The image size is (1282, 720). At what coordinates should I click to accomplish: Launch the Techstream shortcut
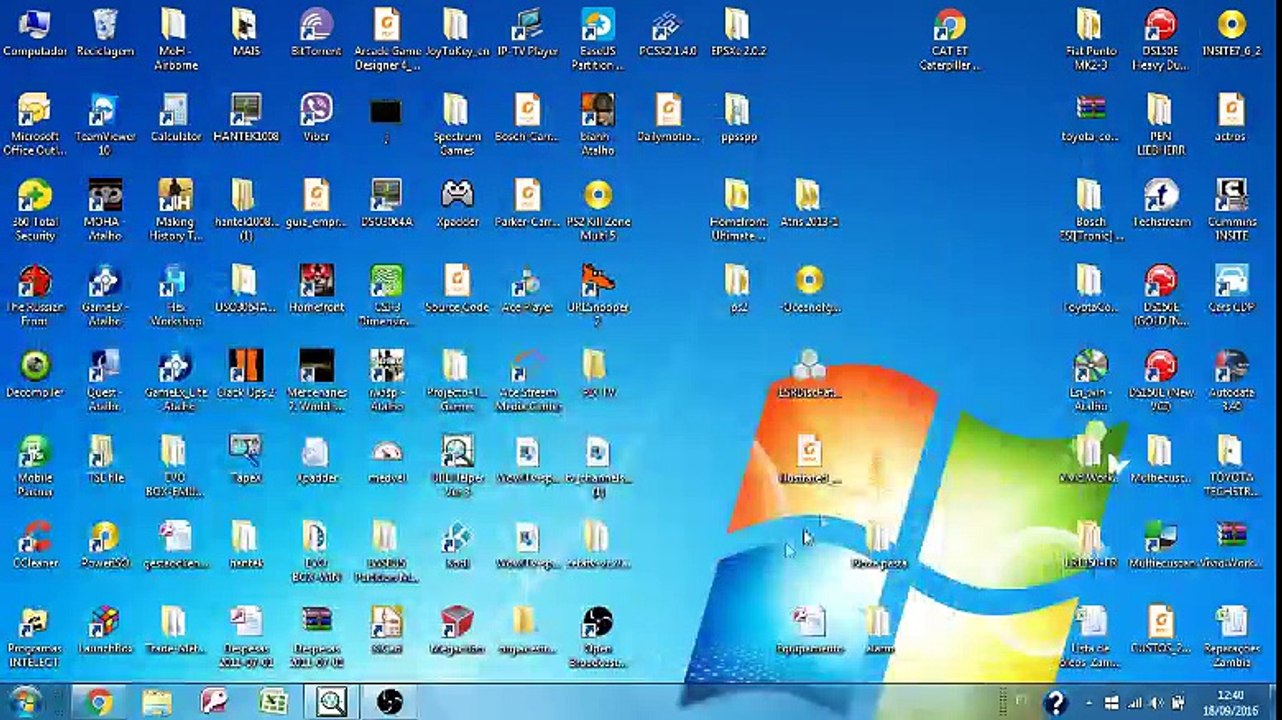pyautogui.click(x=1160, y=204)
